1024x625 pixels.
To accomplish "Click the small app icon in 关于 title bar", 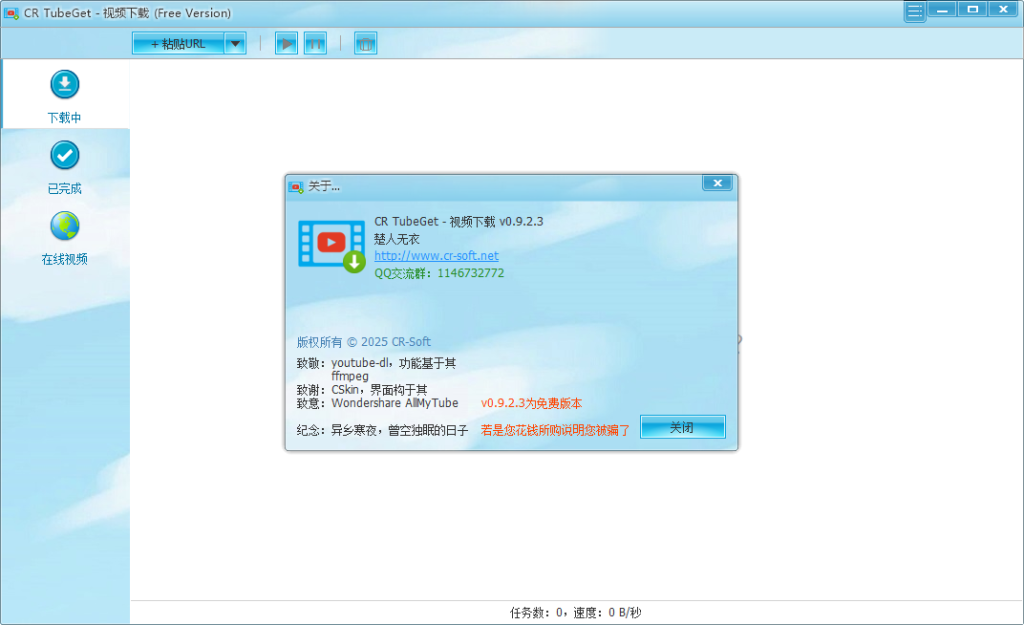I will [296, 187].
